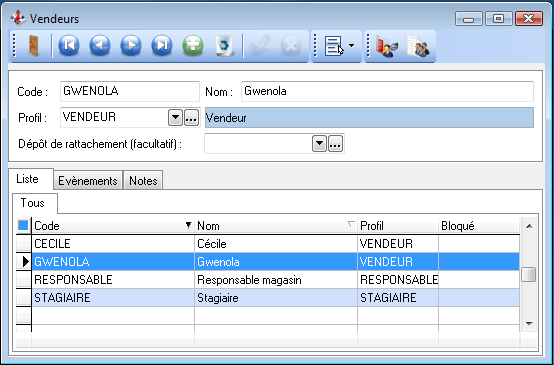Edit the Code field GWENOLA
The width and height of the screenshot is (554, 365).
130,91
